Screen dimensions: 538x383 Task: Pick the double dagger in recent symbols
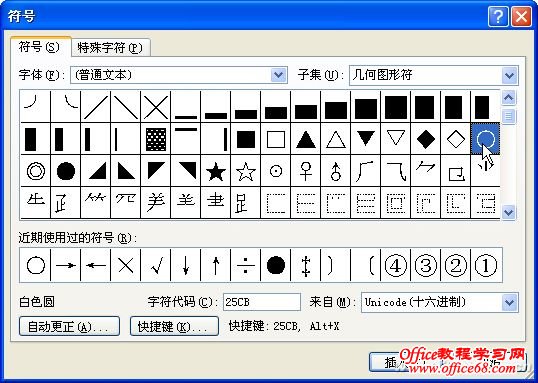[306, 265]
